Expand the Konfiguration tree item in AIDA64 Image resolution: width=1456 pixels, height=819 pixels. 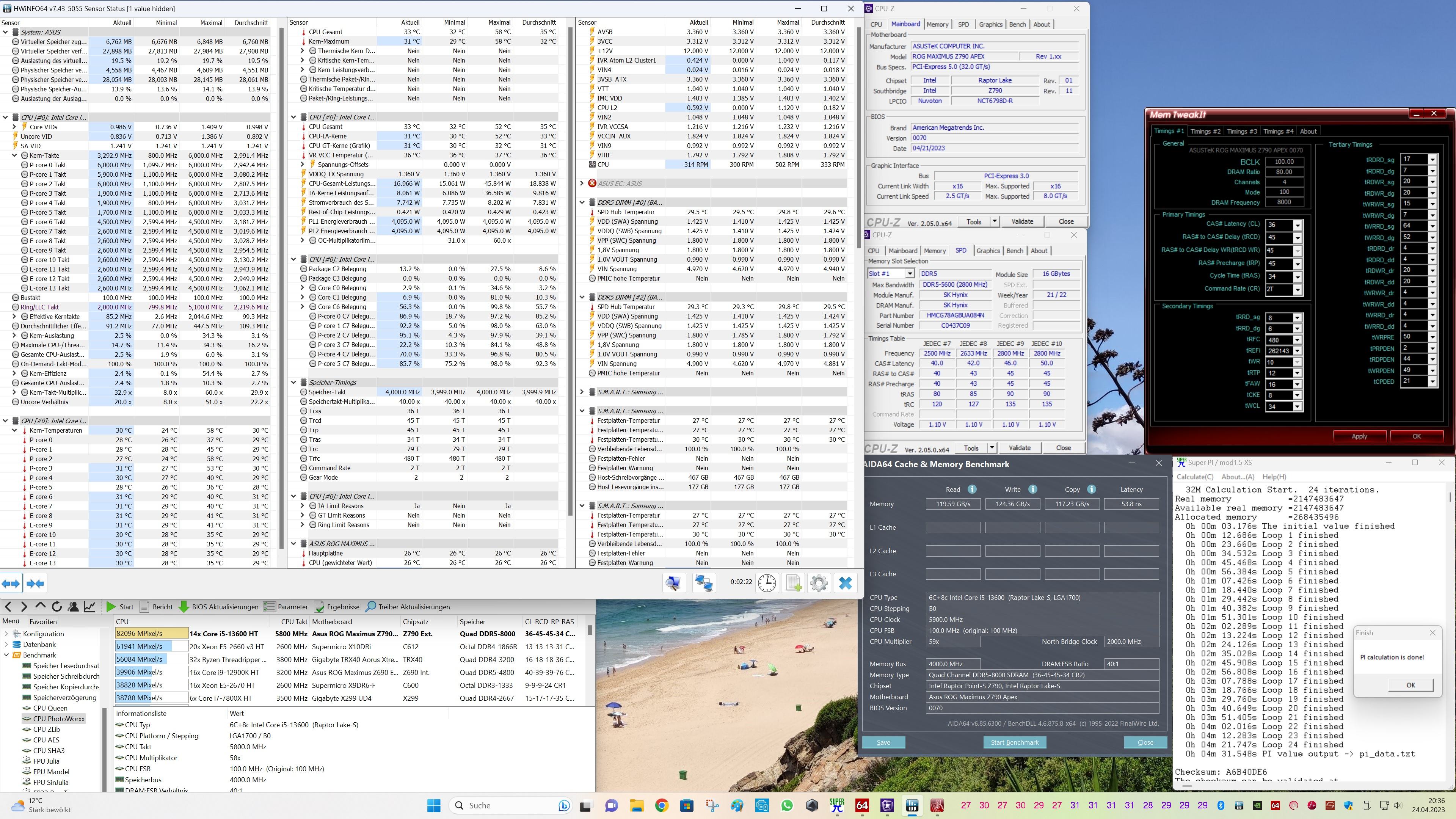point(6,634)
